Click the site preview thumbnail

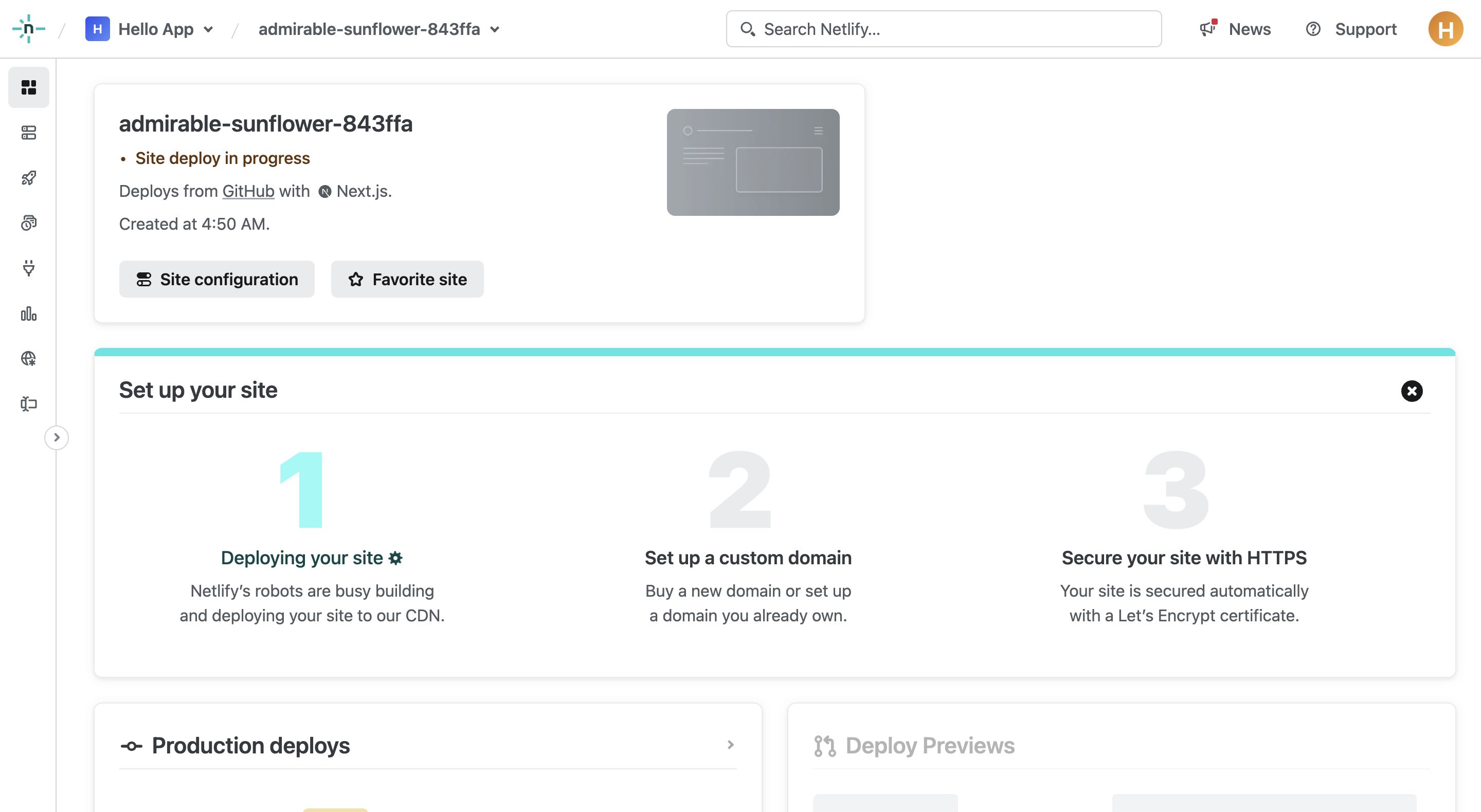752,162
